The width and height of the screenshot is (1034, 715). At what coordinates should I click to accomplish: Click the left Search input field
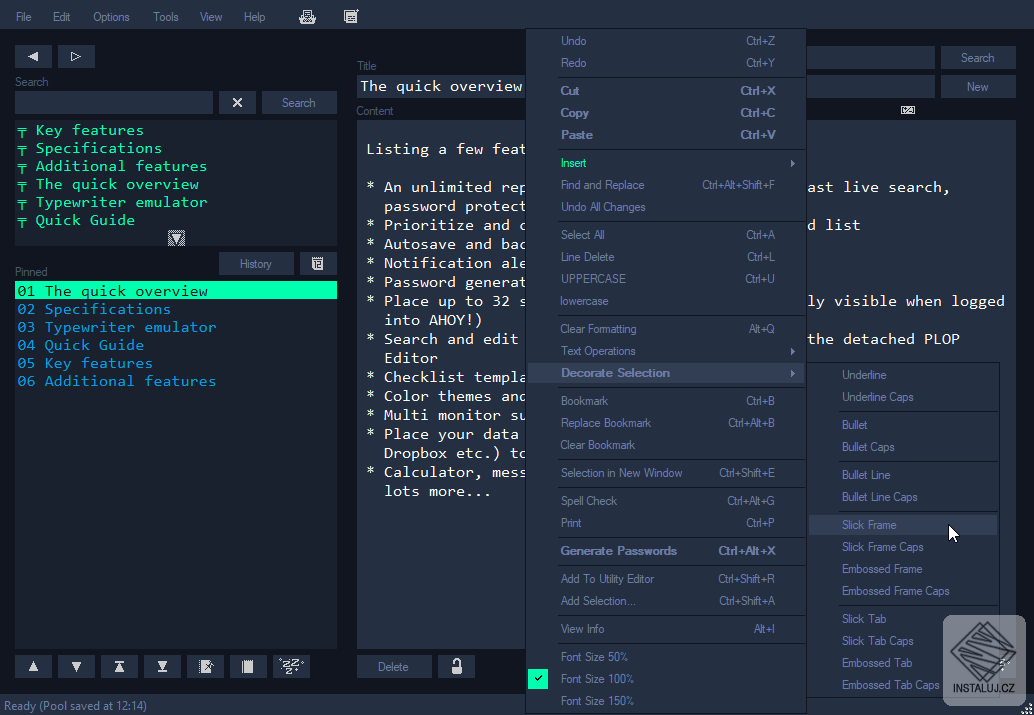pyautogui.click(x=114, y=103)
